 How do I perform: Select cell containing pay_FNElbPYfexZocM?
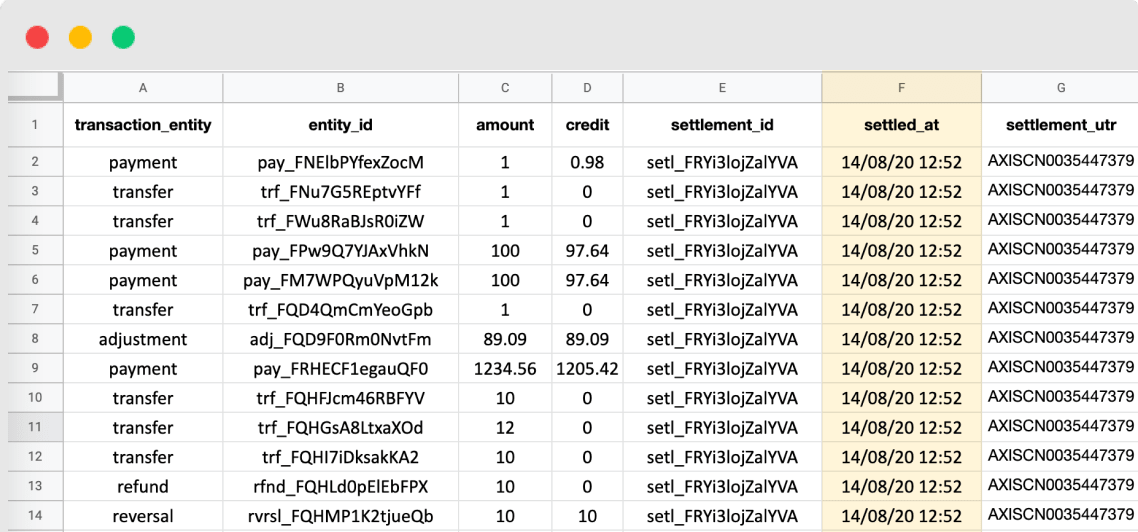(340, 162)
